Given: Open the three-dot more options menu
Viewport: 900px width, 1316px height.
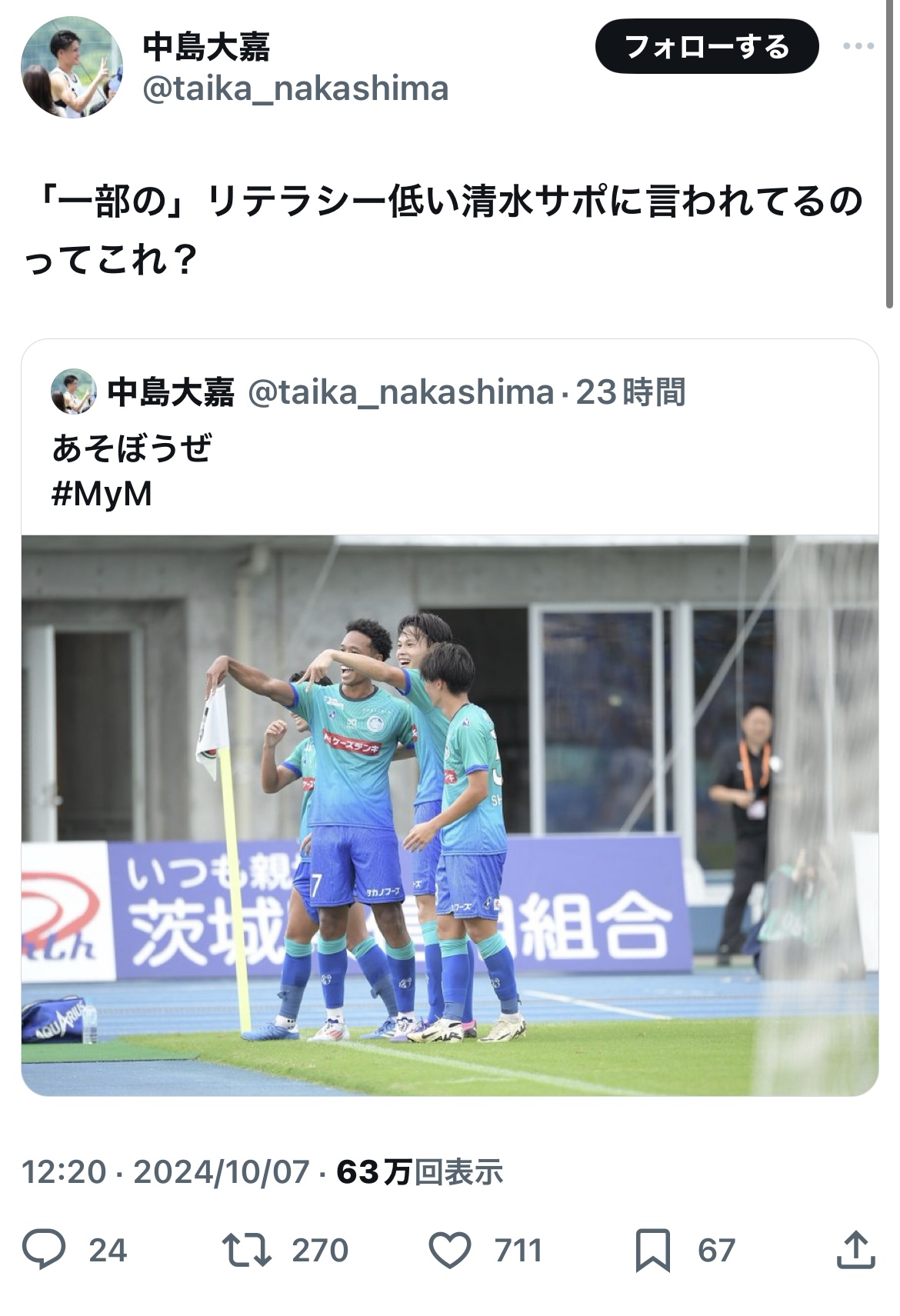Looking at the screenshot, I should click(858, 46).
